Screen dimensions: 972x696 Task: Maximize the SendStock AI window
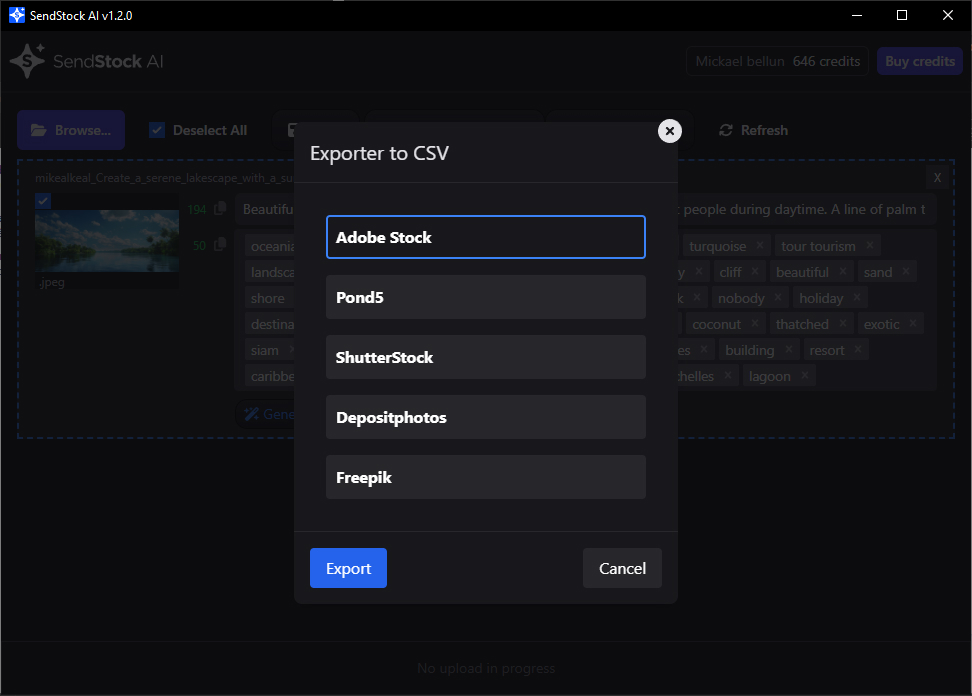coord(902,15)
